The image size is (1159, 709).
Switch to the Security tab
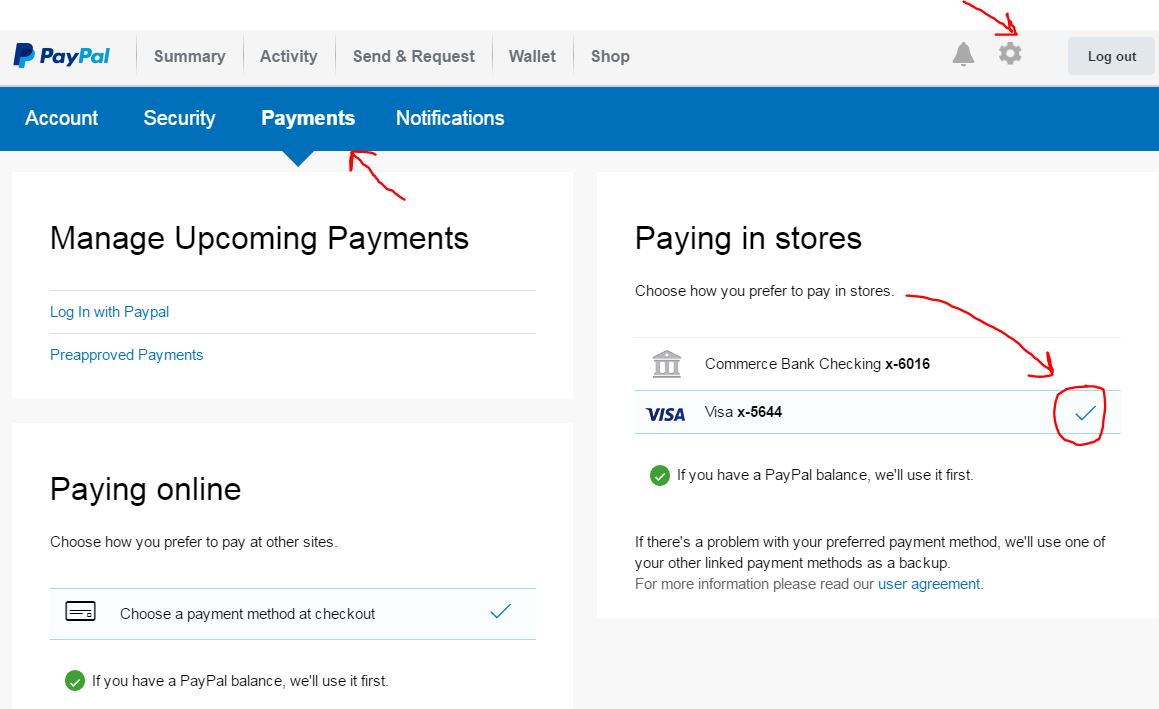tap(180, 118)
